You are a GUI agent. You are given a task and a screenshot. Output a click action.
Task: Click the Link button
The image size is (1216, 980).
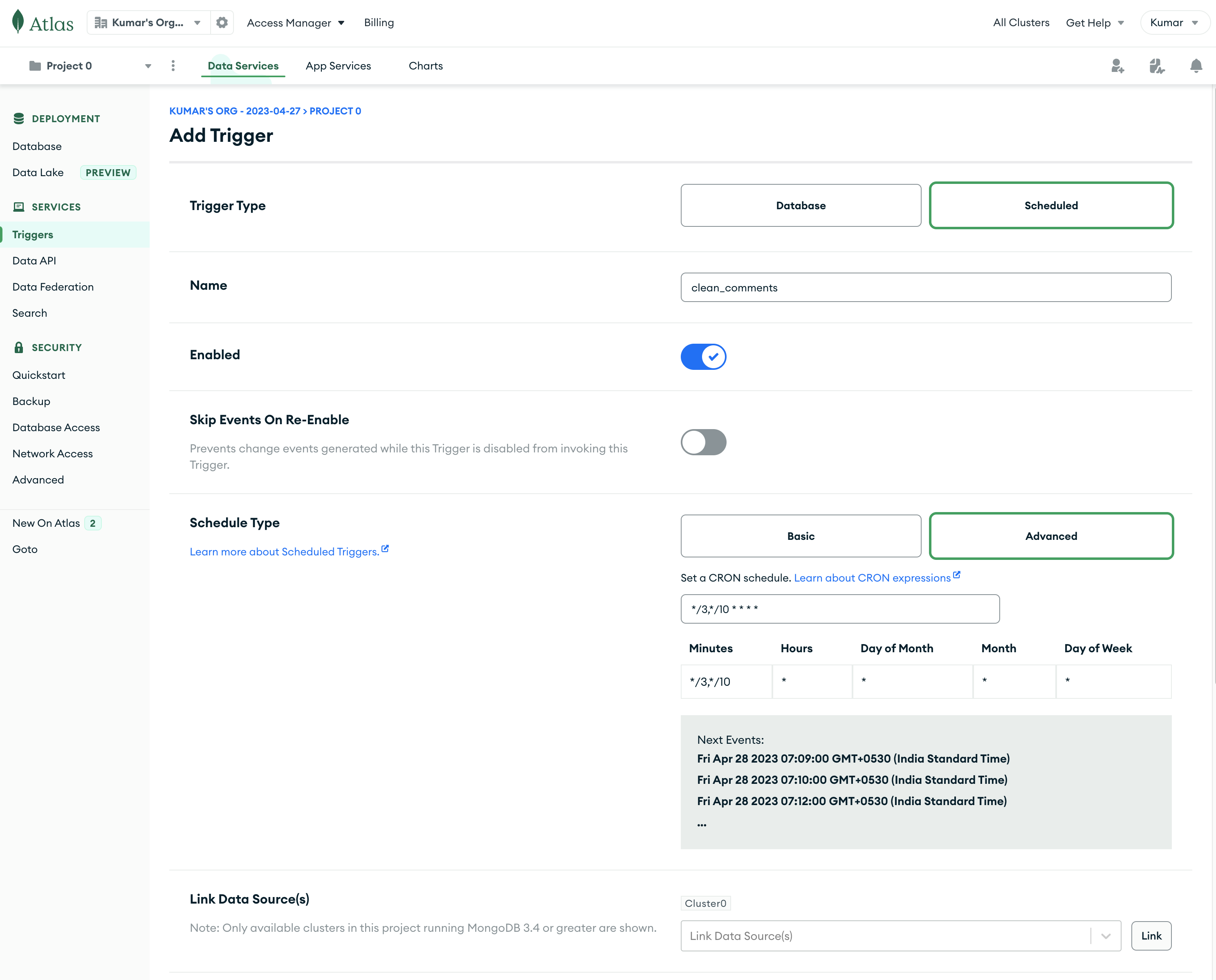(1151, 936)
